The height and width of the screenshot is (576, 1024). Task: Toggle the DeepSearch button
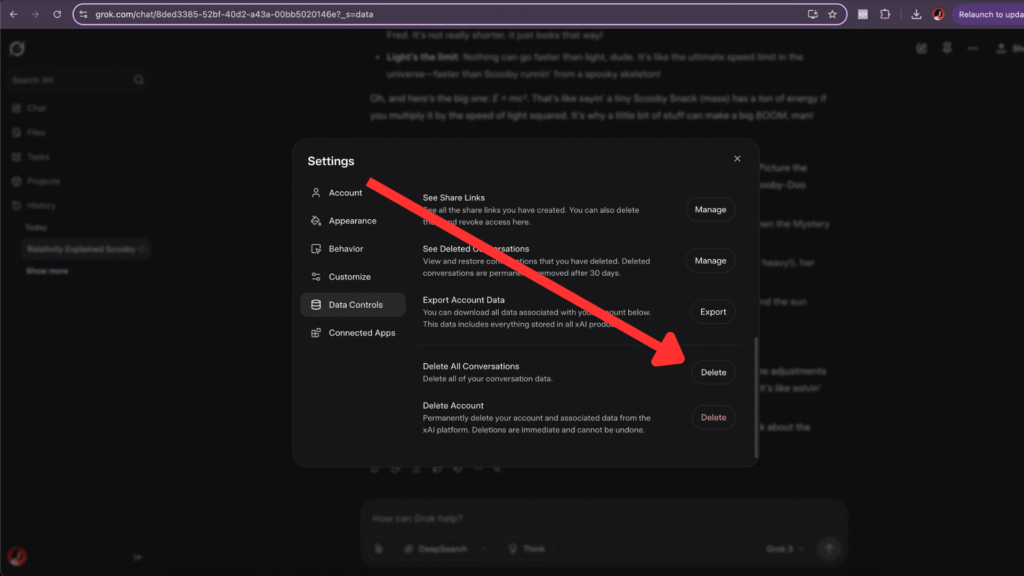pyautogui.click(x=436, y=549)
